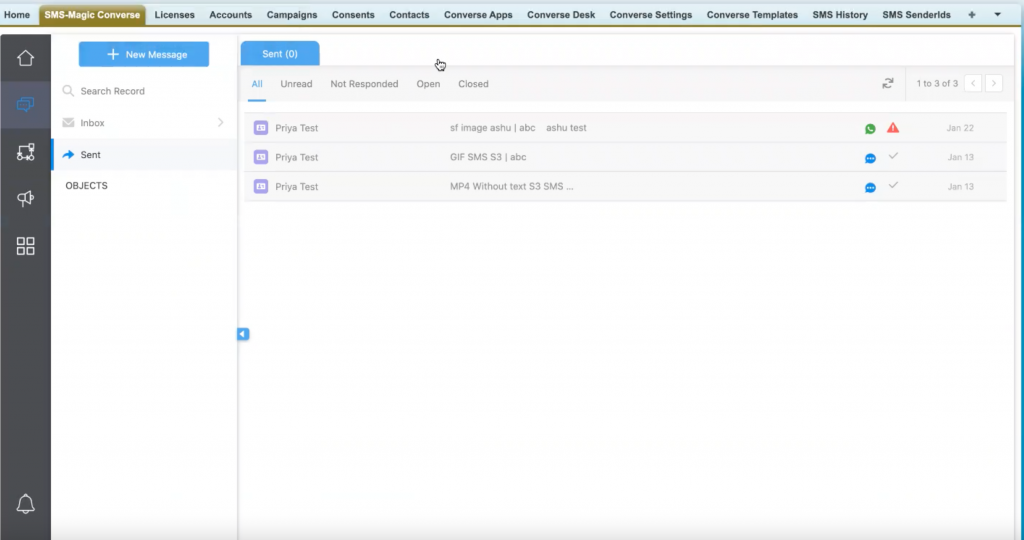Select the Sent folder

pos(144,155)
